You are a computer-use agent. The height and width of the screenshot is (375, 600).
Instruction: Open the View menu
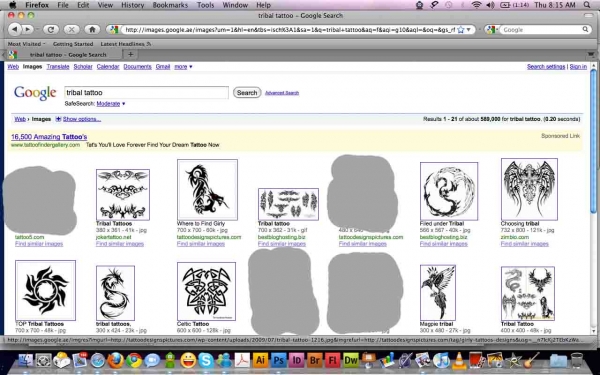pos(105,5)
